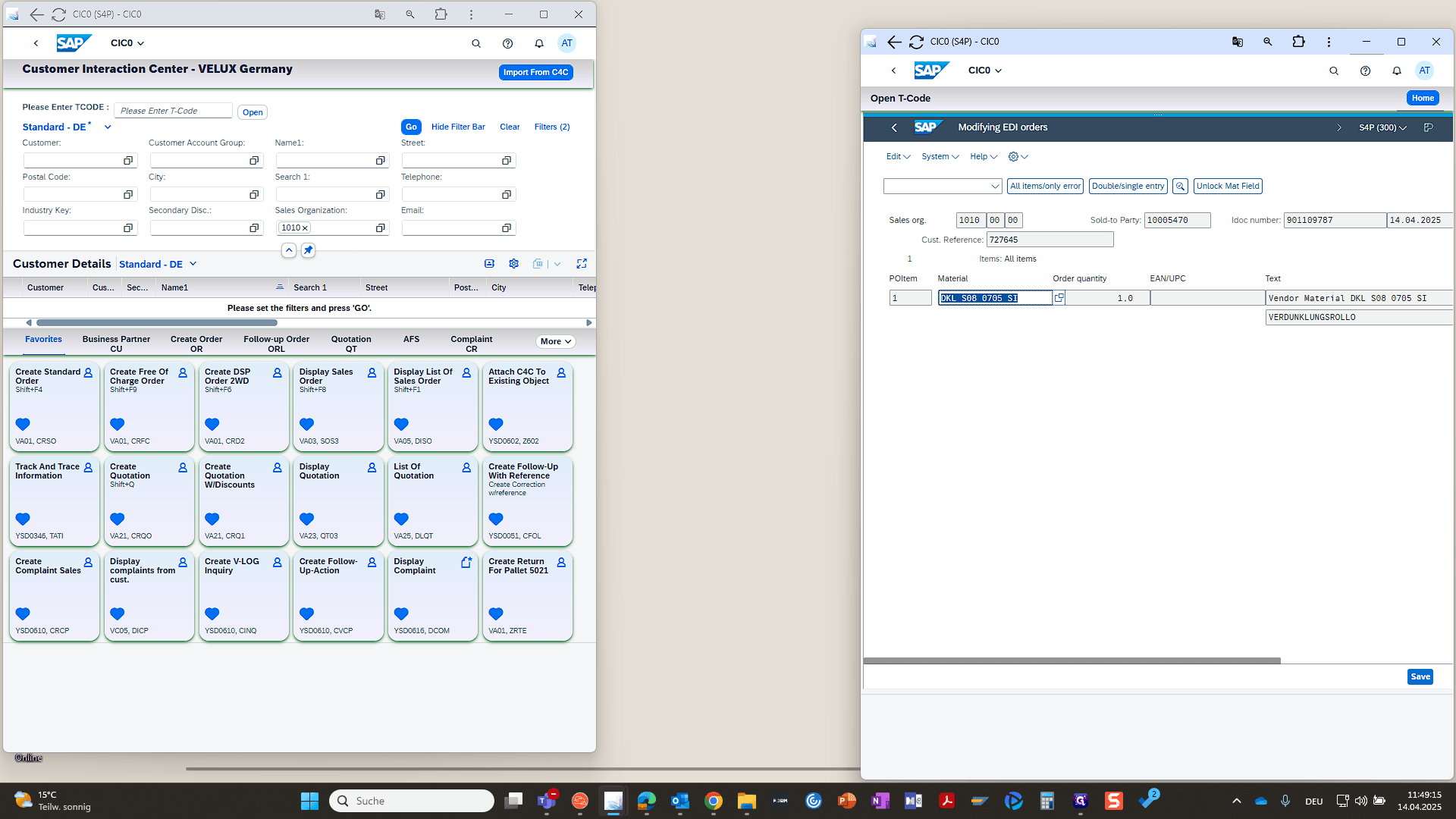The width and height of the screenshot is (1456, 819).
Task: Open Google Chrome from the taskbar
Action: [713, 801]
